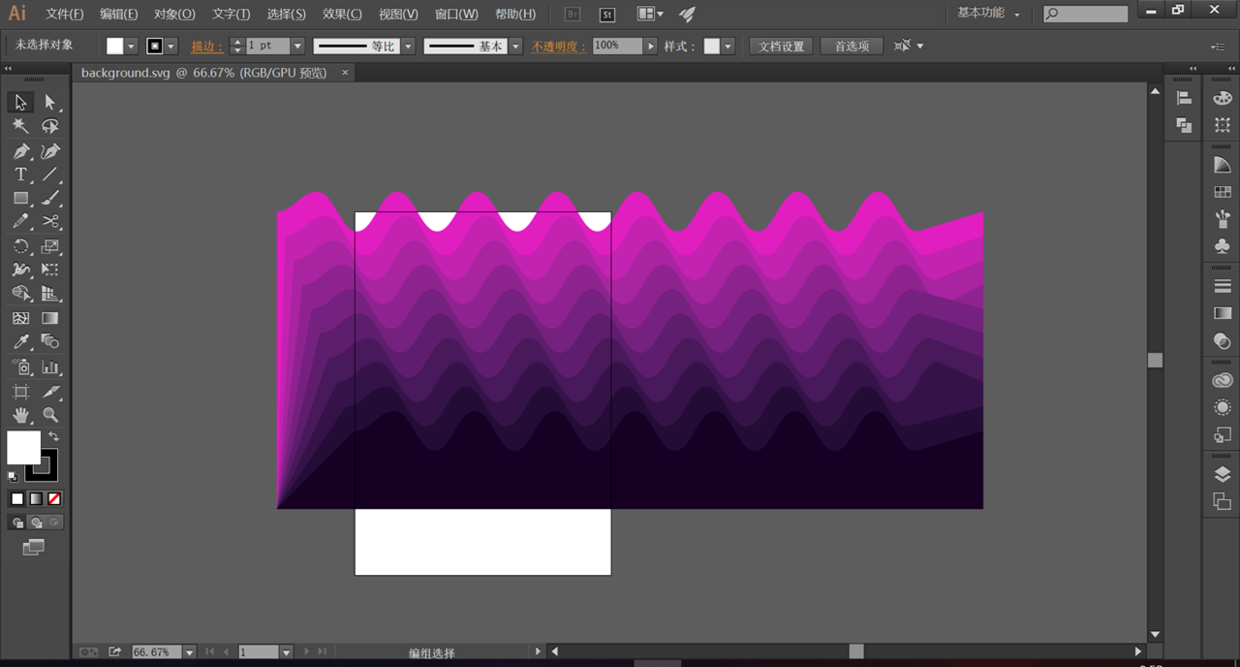Viewport: 1240px width, 667px height.
Task: Open the Swatches panel icon
Action: [x=1222, y=192]
